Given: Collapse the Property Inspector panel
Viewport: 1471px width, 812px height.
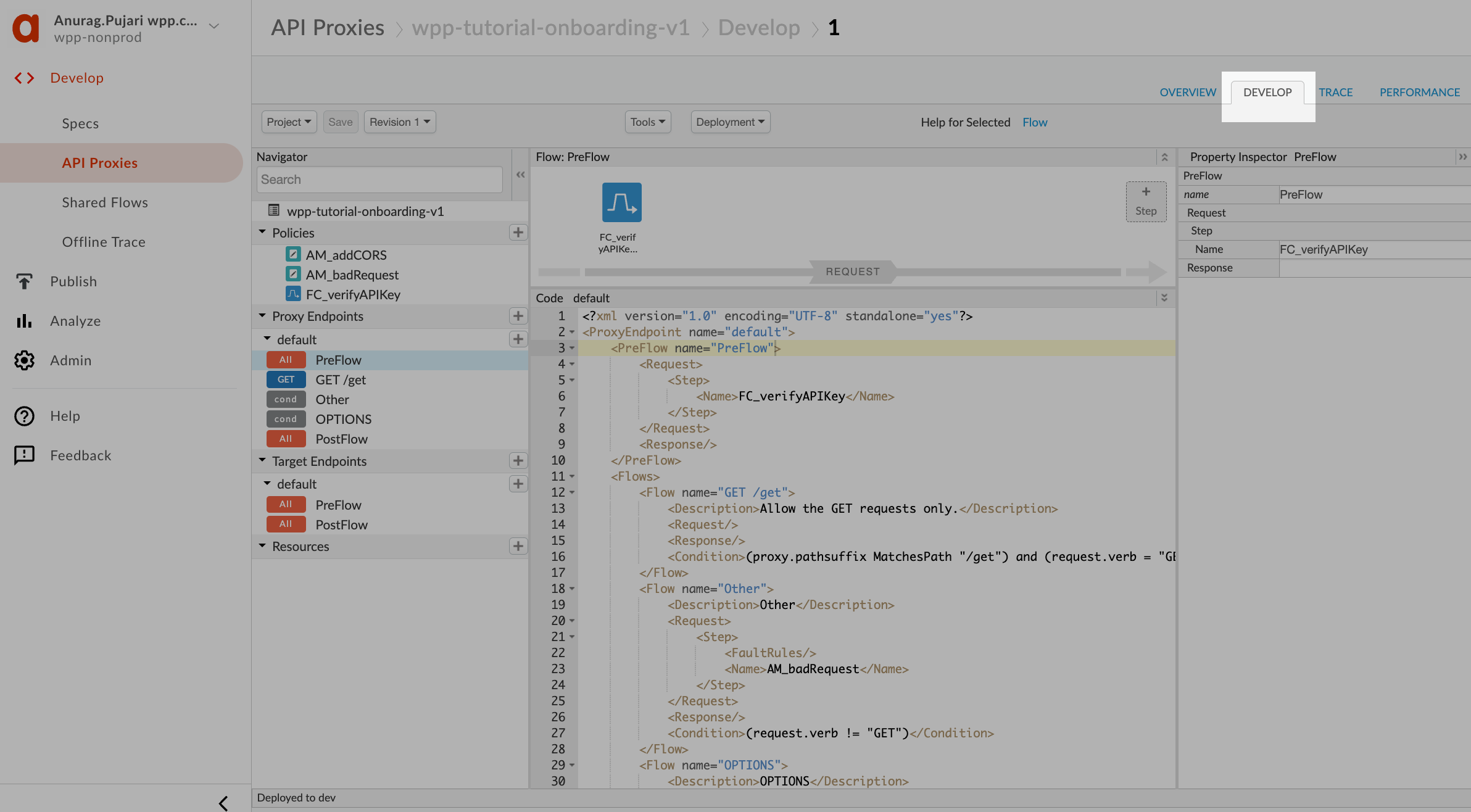Looking at the screenshot, I should [1462, 157].
